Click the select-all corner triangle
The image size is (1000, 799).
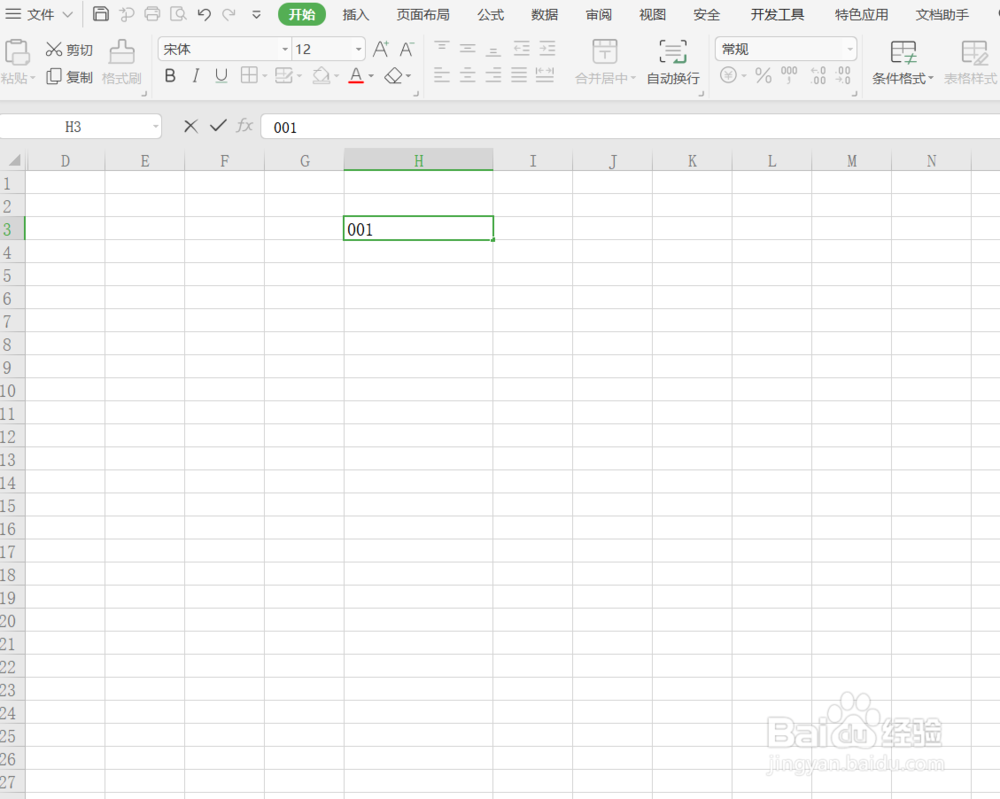14,160
